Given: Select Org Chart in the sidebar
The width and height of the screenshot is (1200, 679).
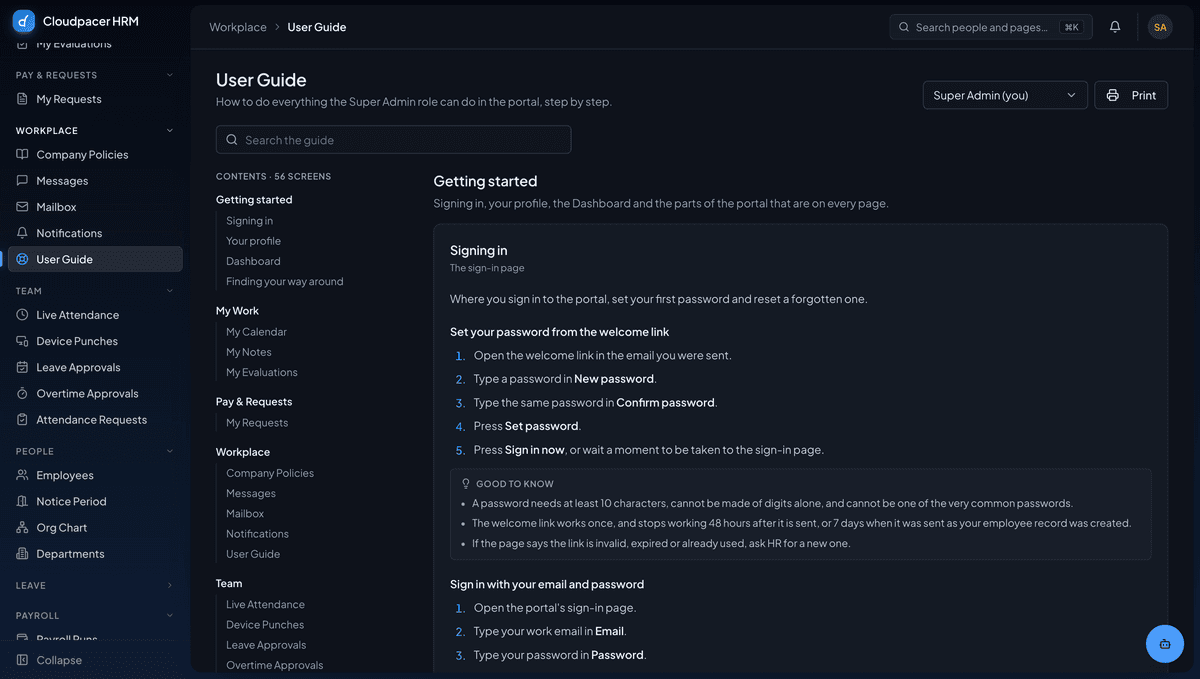Looking at the screenshot, I should (x=95, y=527).
